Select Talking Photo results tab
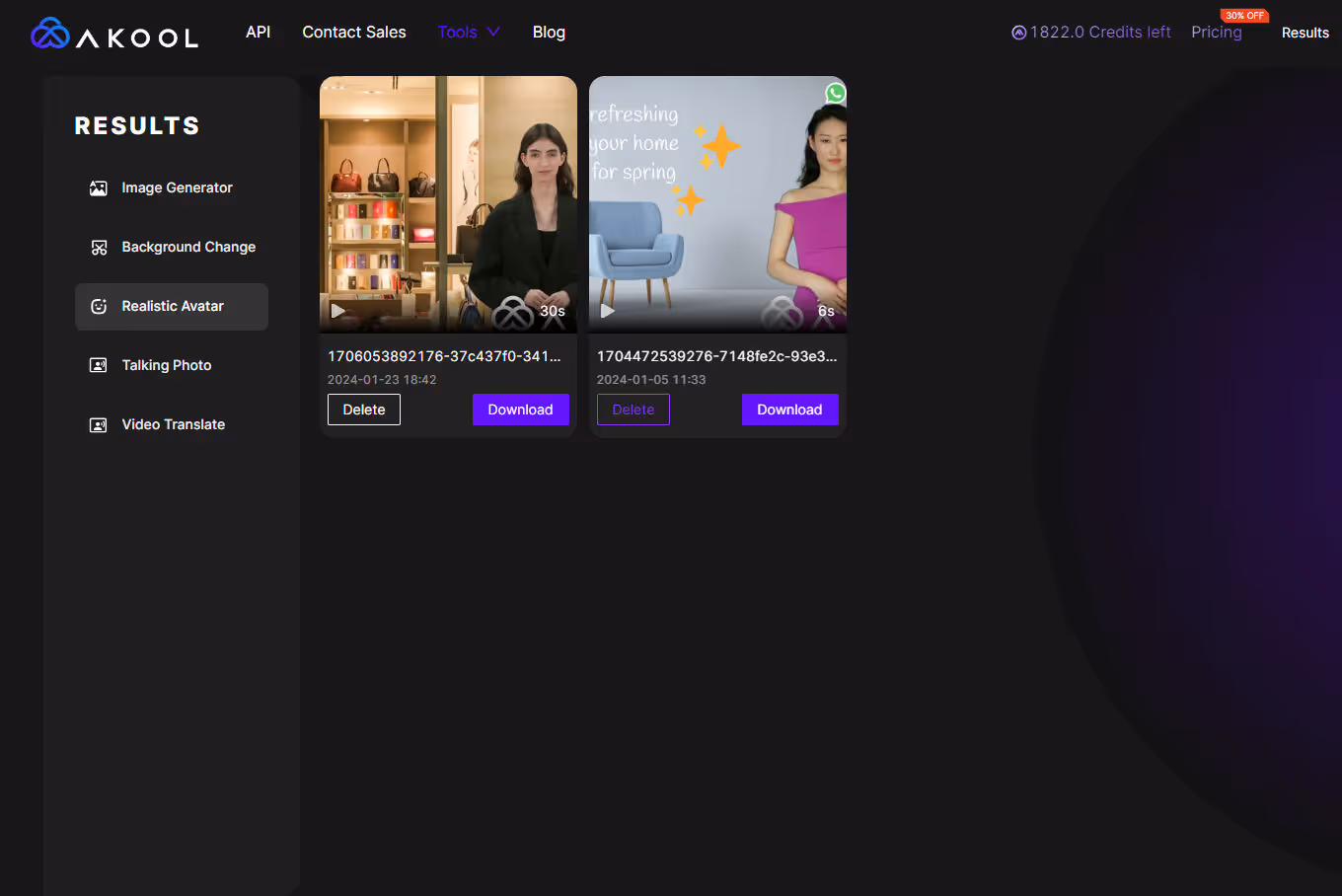 click(172, 366)
